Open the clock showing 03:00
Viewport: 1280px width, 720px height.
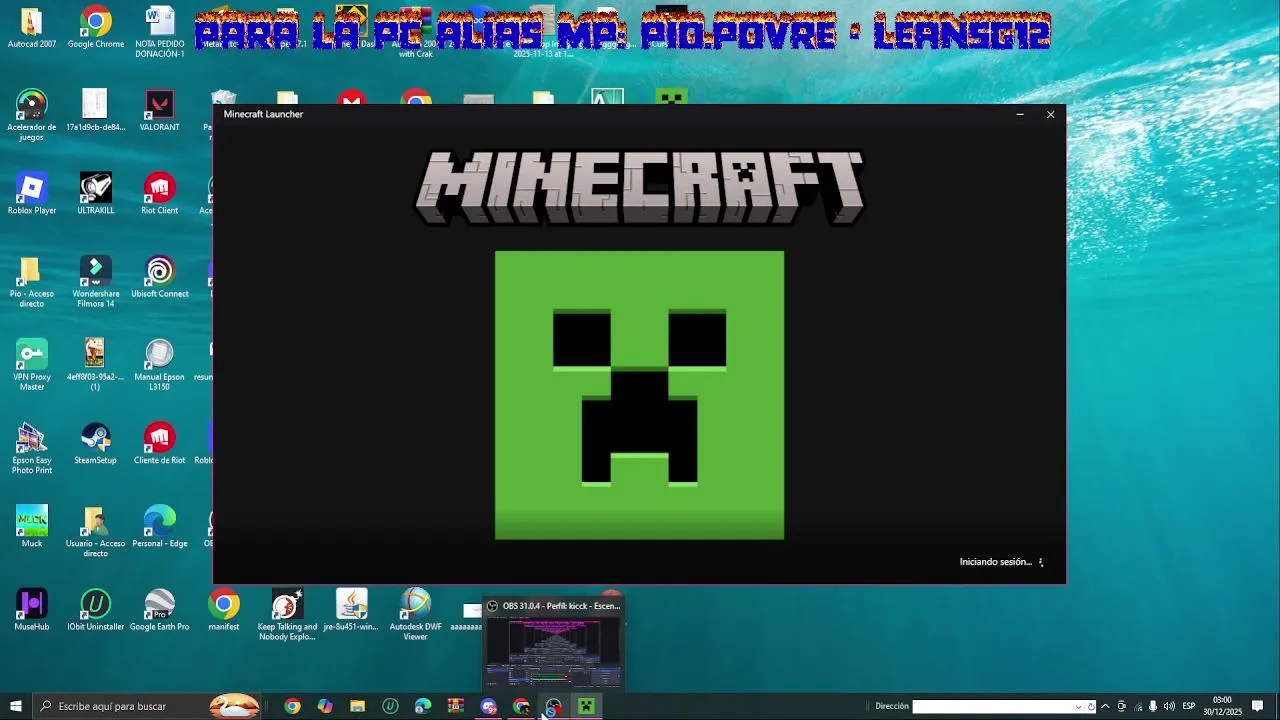click(x=1222, y=706)
